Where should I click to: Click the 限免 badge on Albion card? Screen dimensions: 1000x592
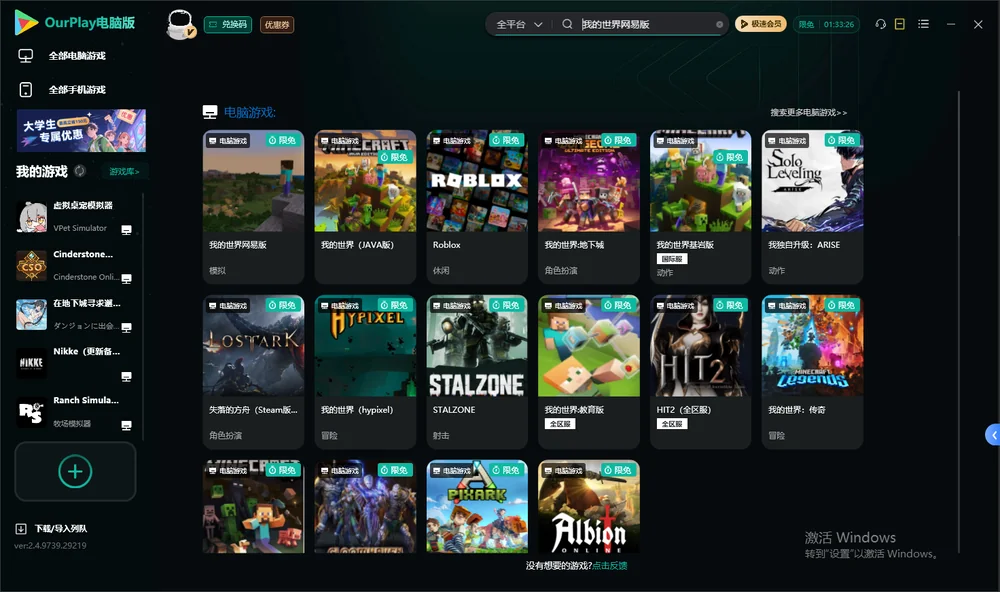click(617, 470)
